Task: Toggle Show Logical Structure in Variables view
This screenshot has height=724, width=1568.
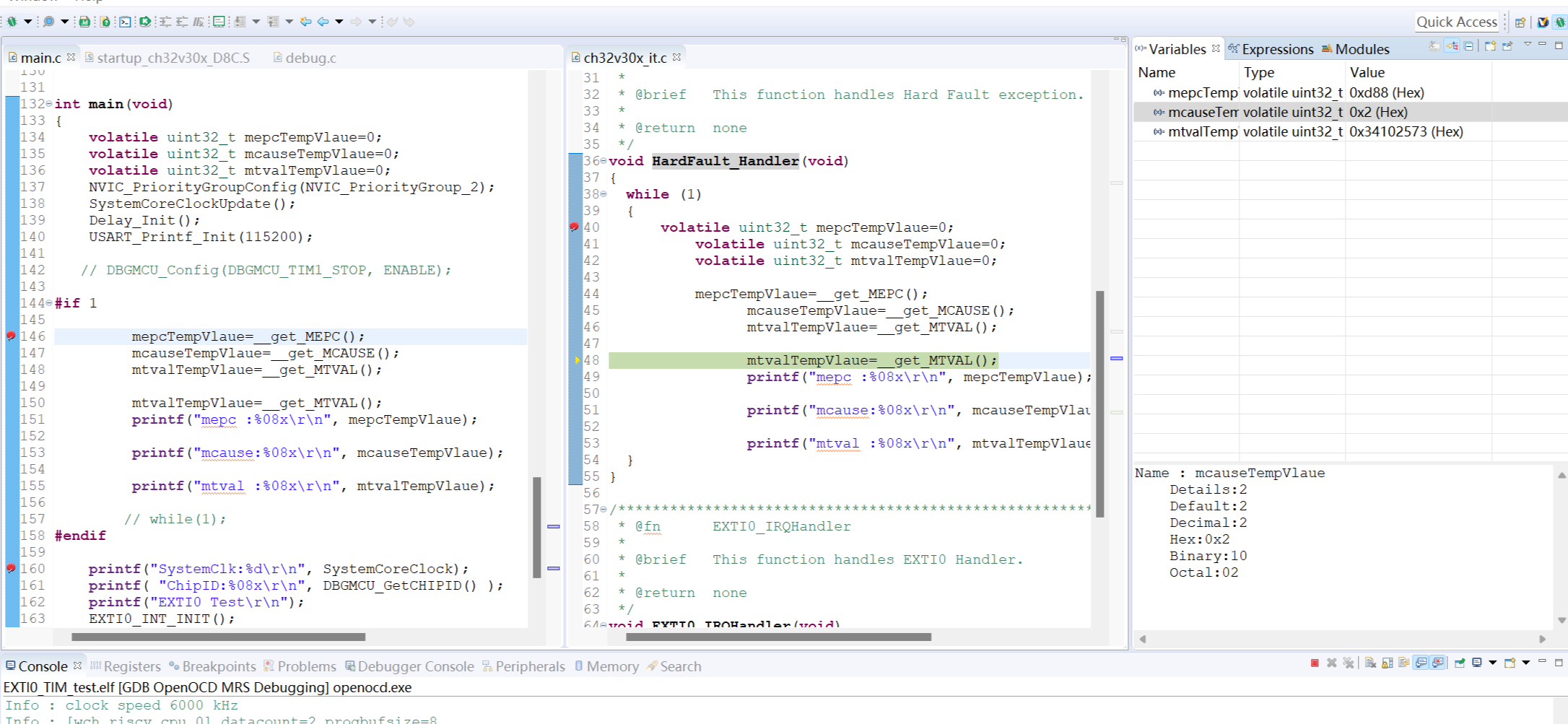Action: [x=1451, y=45]
